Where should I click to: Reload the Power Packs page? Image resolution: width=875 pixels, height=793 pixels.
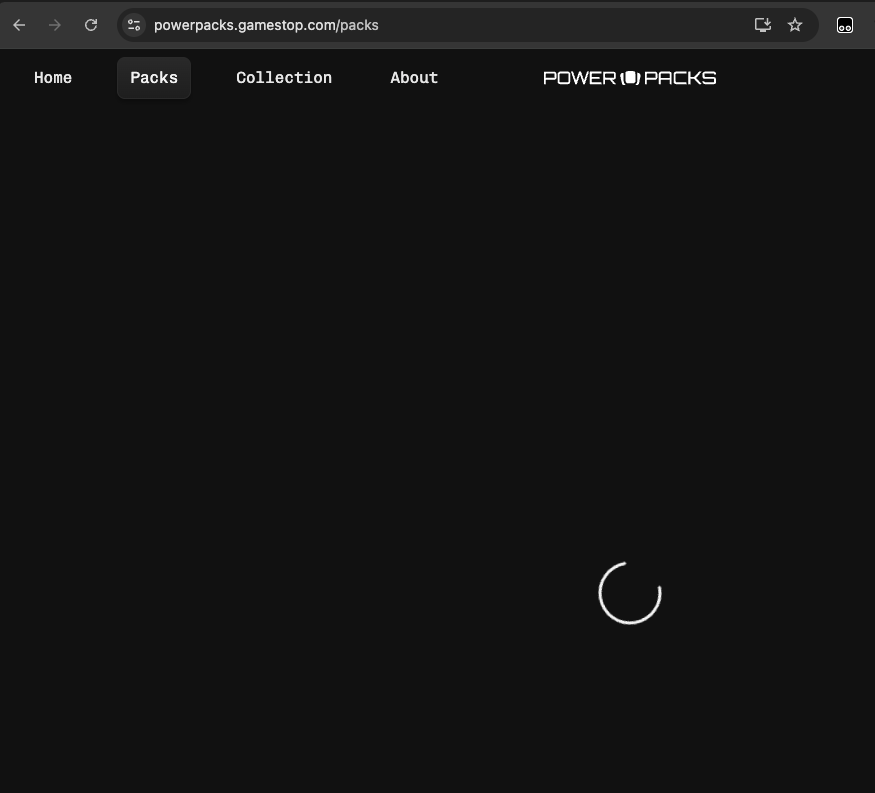(91, 25)
